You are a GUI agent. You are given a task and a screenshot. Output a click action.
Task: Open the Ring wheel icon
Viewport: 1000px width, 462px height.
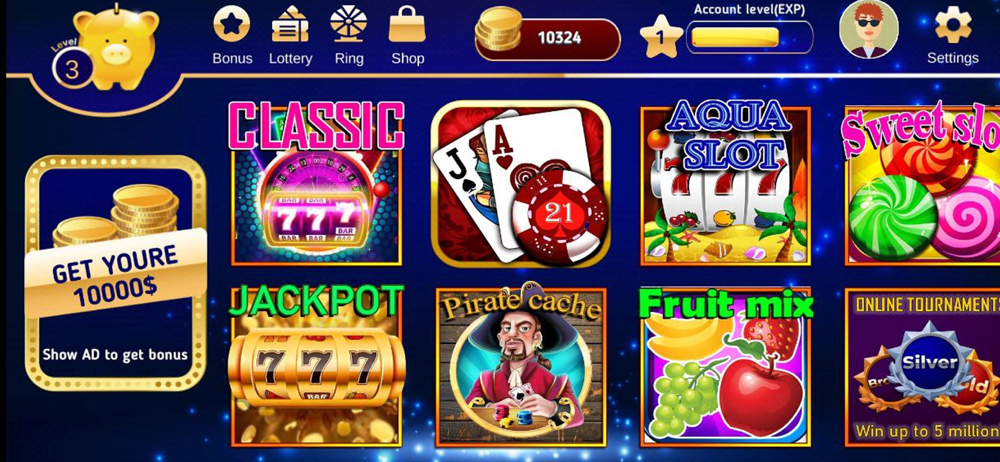348,24
